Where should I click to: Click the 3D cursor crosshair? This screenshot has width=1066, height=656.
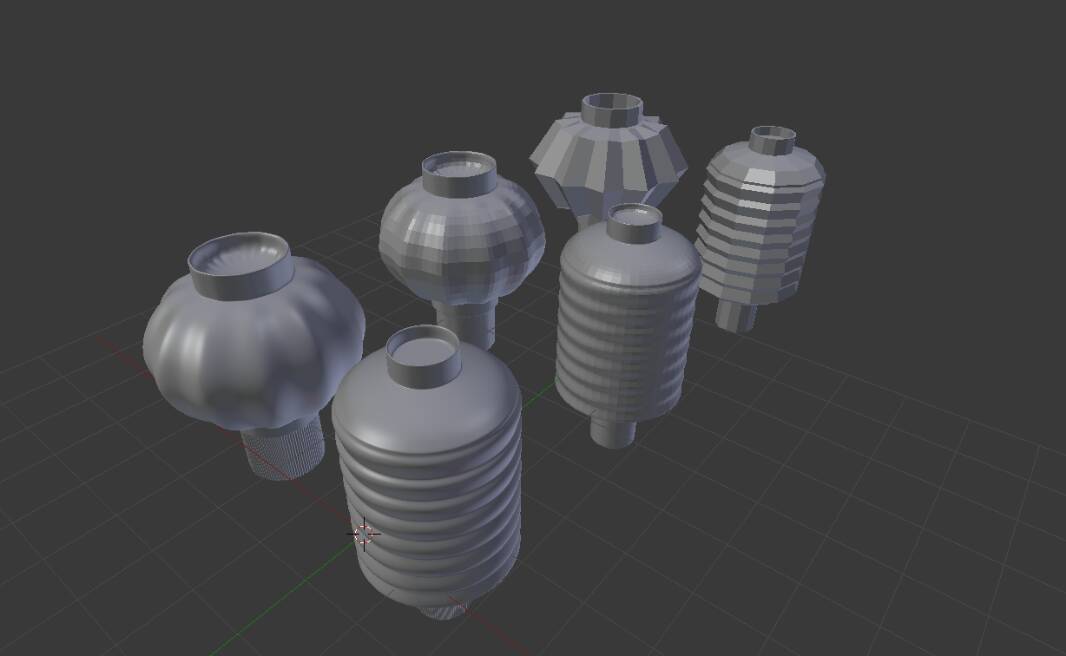(364, 534)
